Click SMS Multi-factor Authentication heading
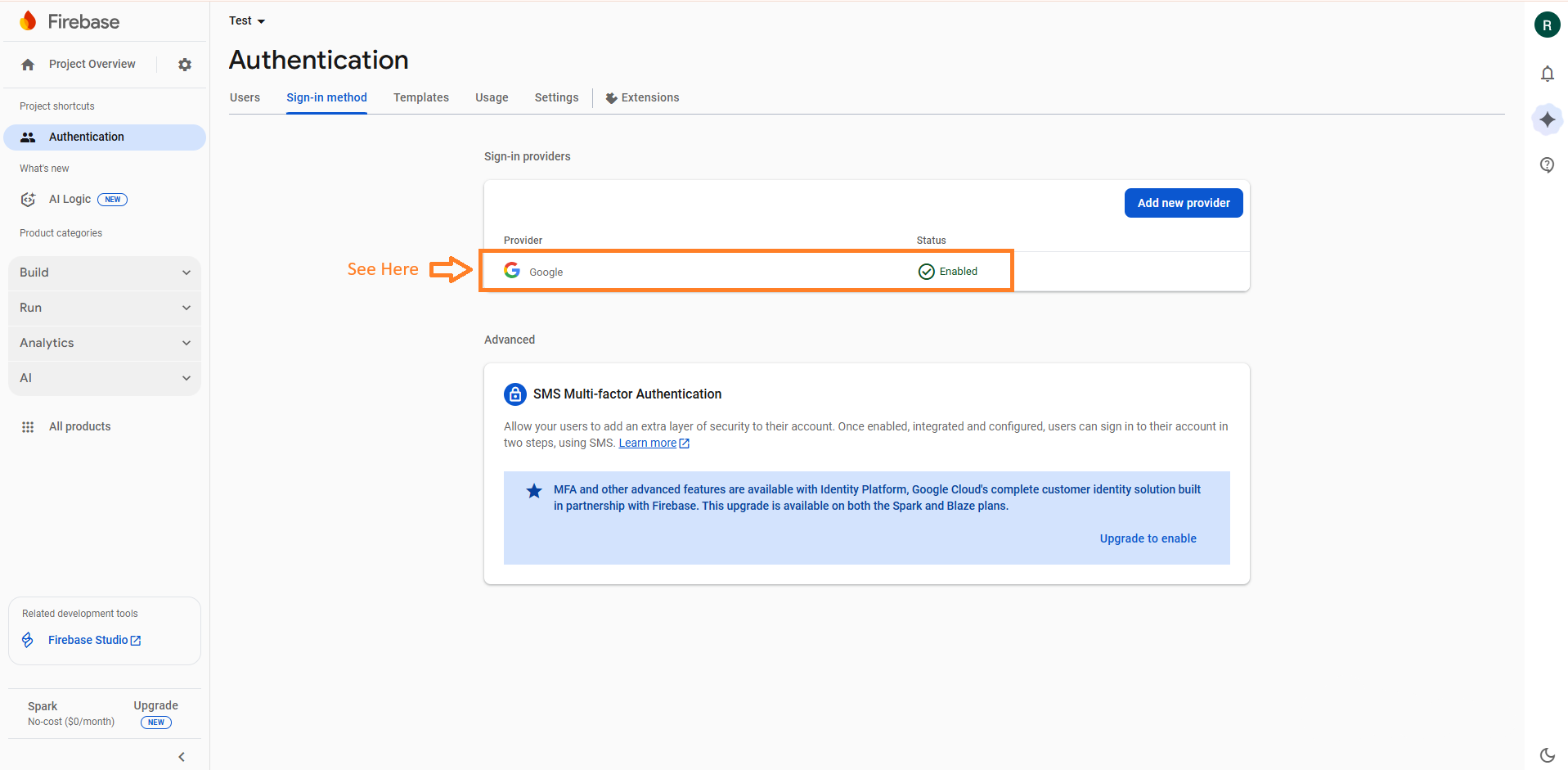Viewport: 1568px width, 770px height. (x=627, y=394)
